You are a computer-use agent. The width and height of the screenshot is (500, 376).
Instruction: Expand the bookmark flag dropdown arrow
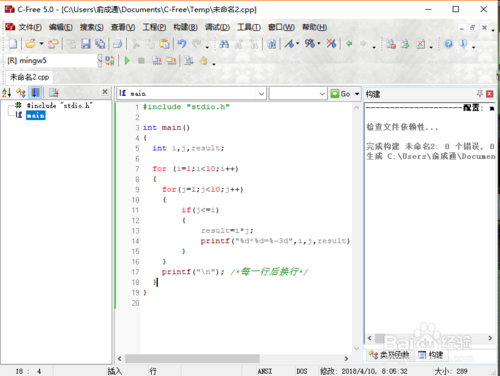click(x=298, y=44)
